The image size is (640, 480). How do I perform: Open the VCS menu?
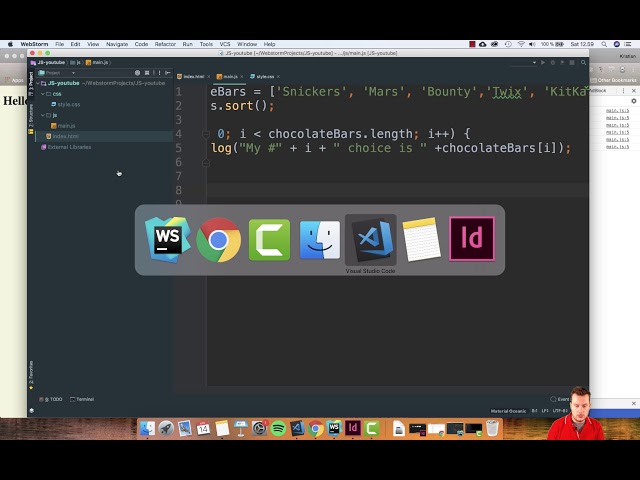225,44
